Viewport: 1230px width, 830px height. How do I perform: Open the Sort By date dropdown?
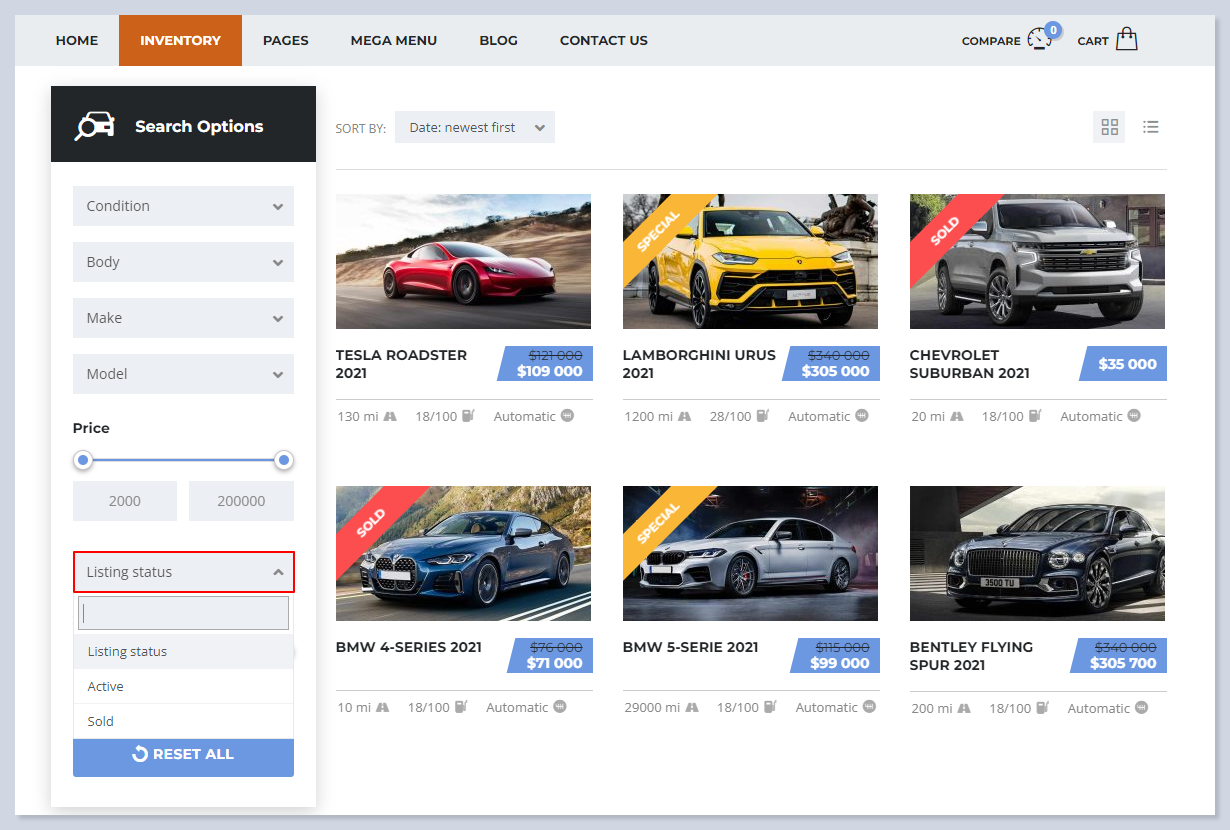475,127
